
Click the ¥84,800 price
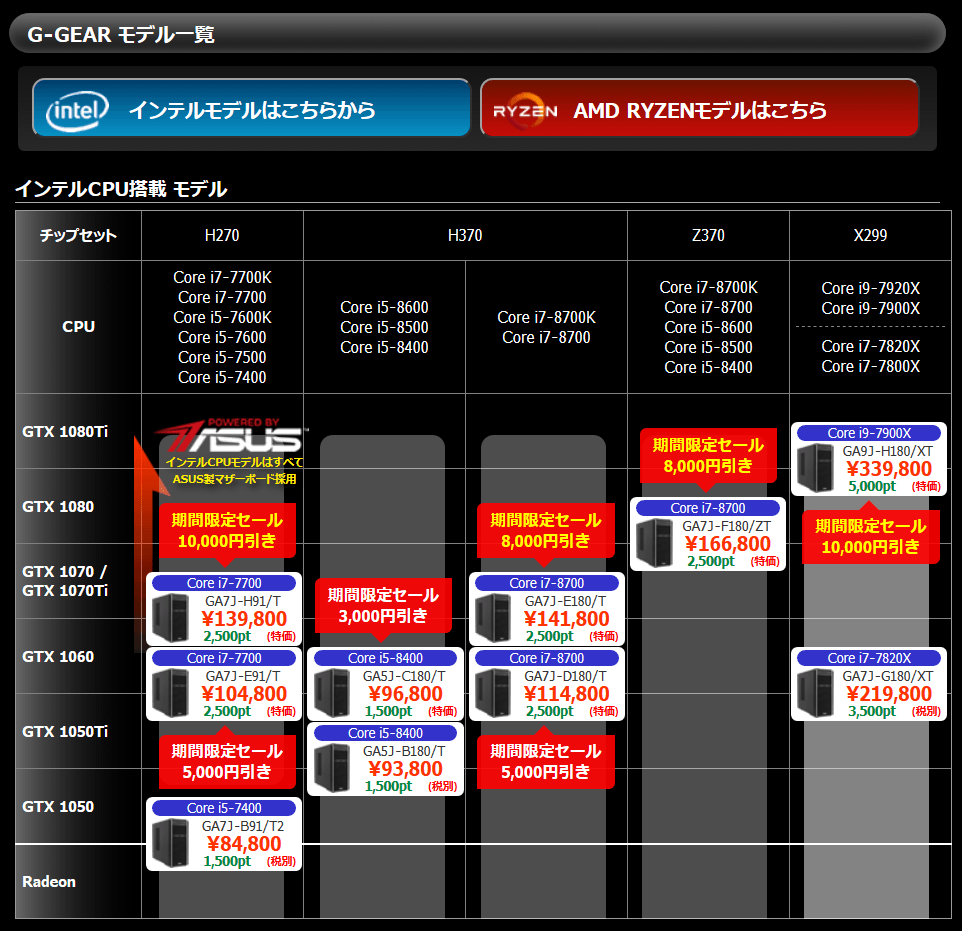pos(244,844)
